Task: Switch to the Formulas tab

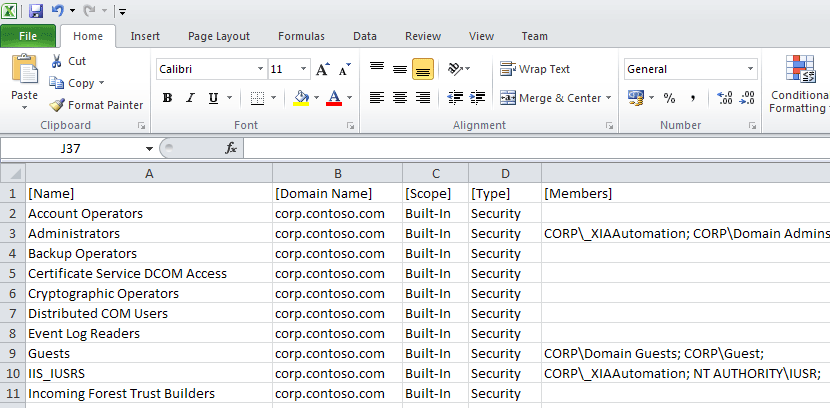Action: click(x=301, y=36)
